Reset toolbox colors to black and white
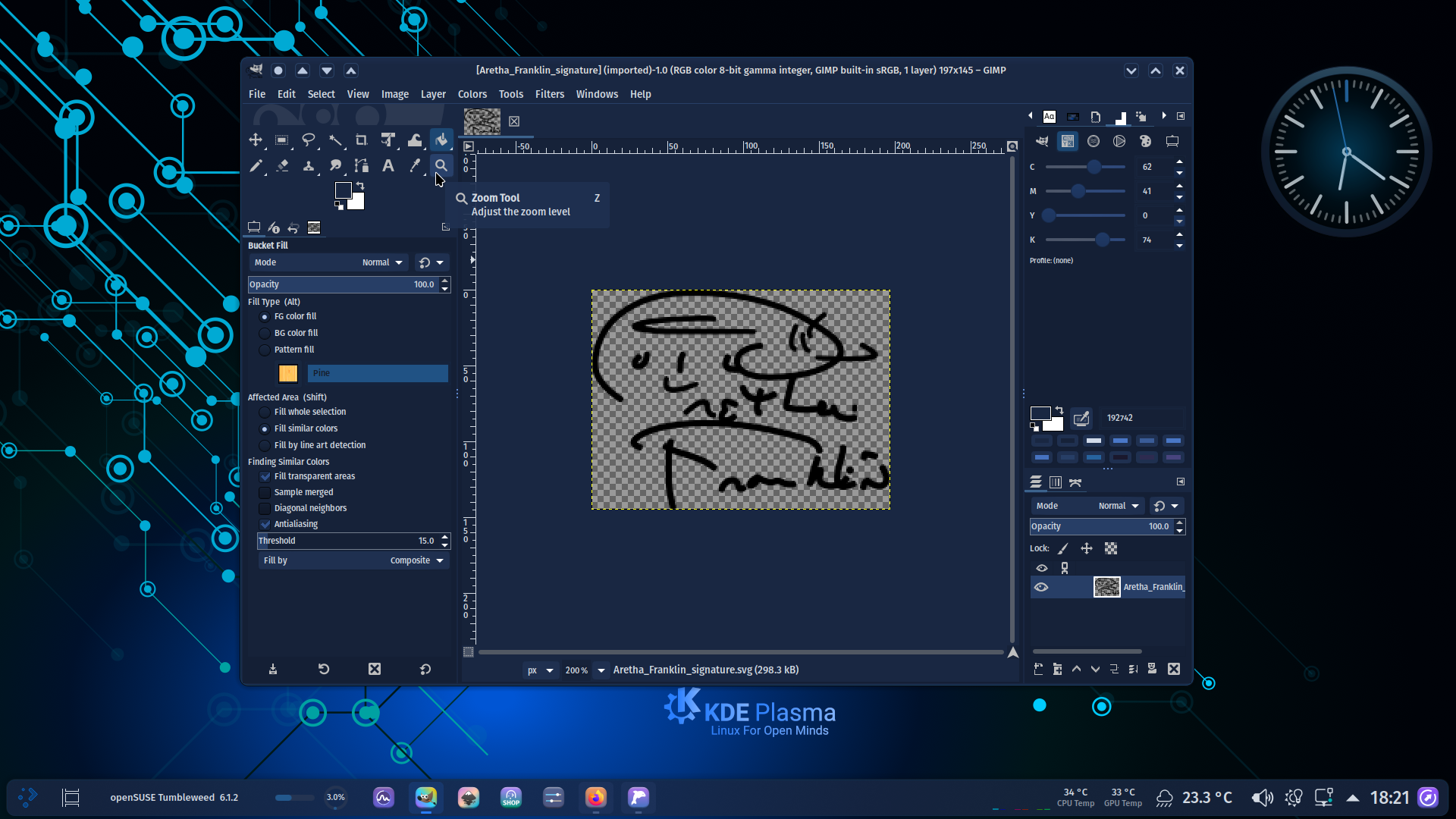This screenshot has width=1456, height=819. pyautogui.click(x=339, y=206)
